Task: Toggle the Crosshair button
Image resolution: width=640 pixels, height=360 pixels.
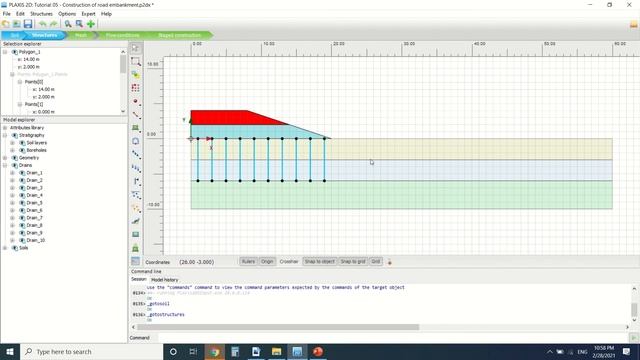Action: tap(289, 262)
